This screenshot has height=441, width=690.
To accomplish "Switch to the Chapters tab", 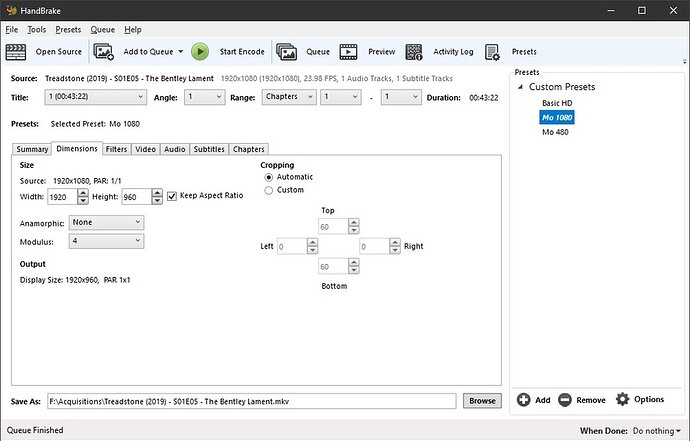I will (x=249, y=149).
